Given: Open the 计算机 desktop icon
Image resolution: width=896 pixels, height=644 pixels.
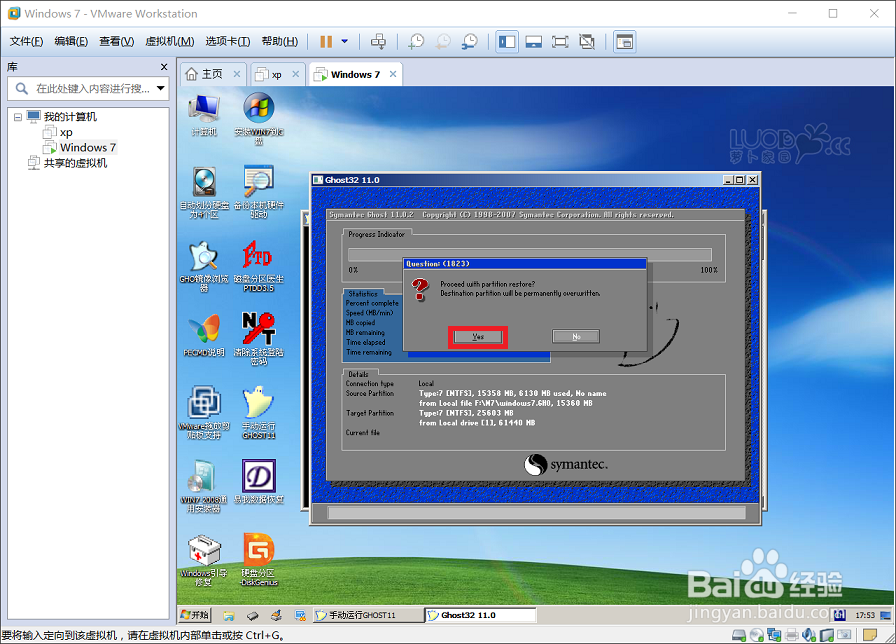Looking at the screenshot, I should (x=204, y=115).
